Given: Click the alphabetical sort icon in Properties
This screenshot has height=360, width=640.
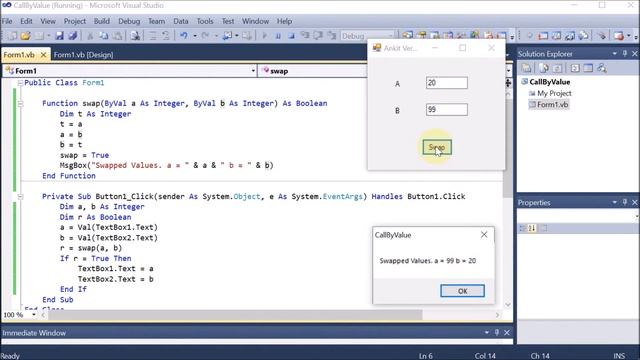Looking at the screenshot, I should (x=531, y=228).
